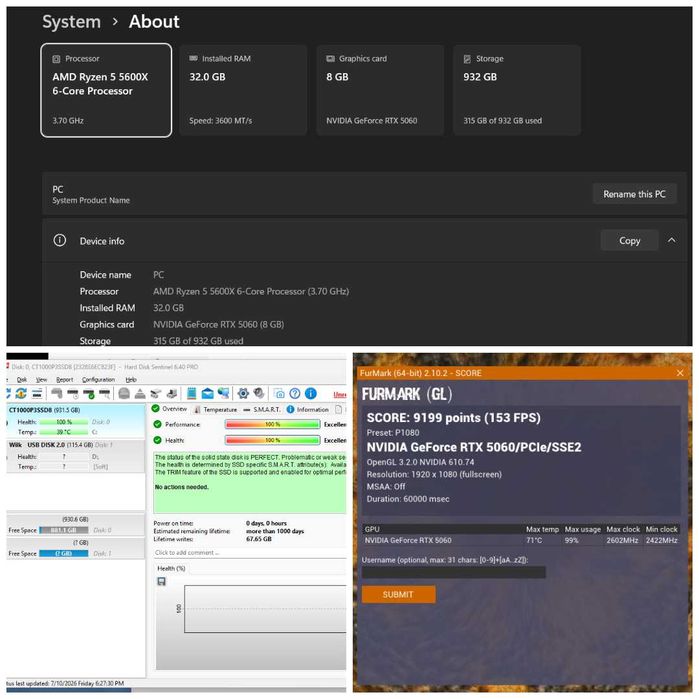Select the USB DISK 2.0 entry

click(76, 456)
